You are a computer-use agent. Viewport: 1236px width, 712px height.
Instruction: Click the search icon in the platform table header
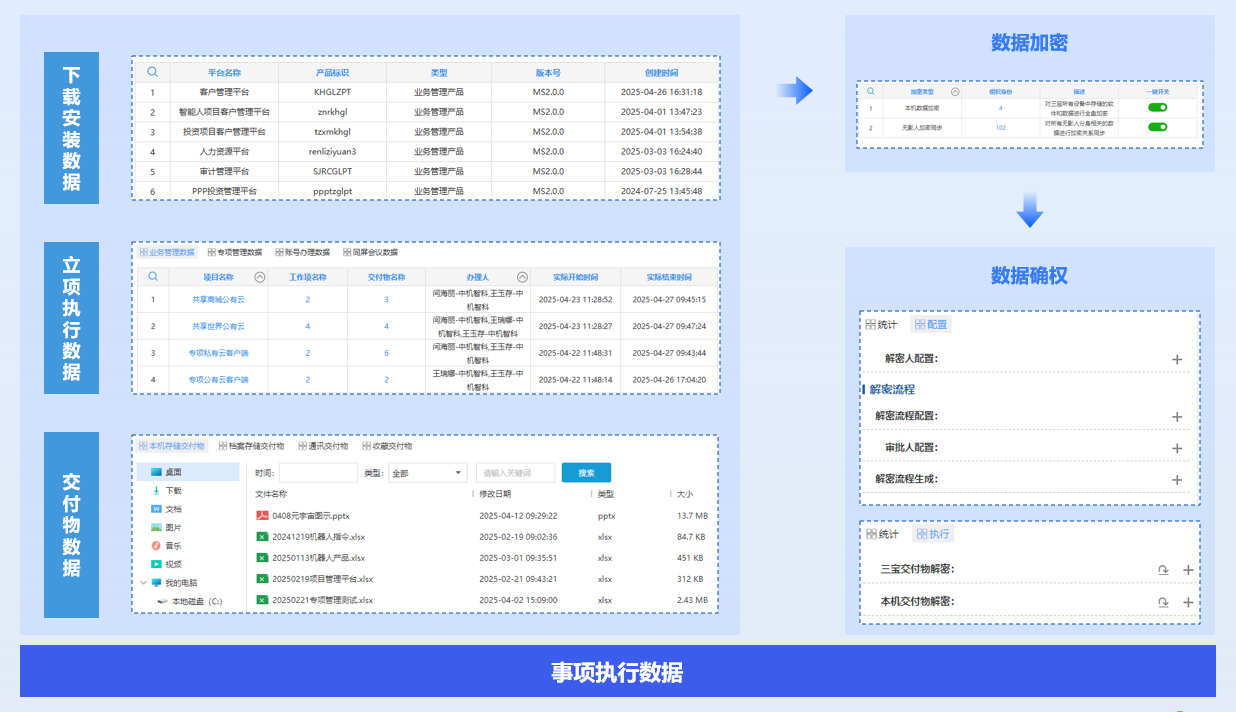(x=152, y=72)
